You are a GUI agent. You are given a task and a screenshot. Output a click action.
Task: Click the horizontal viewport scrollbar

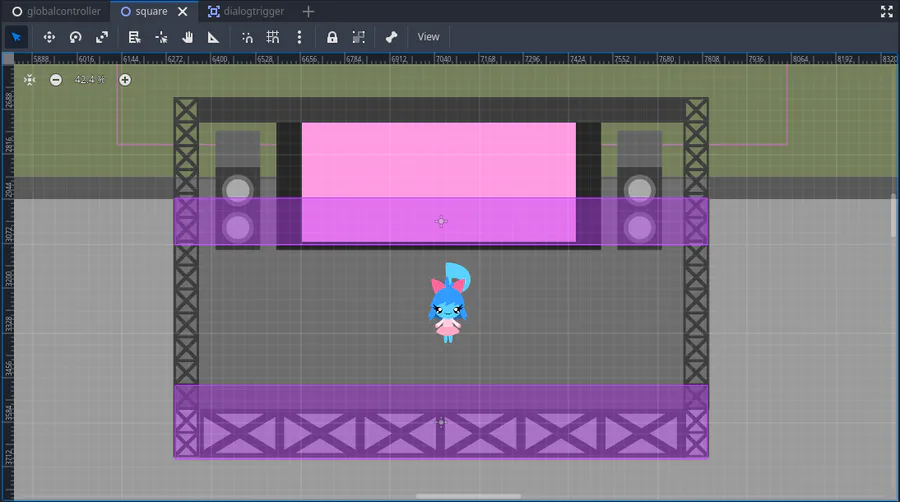(x=468, y=496)
